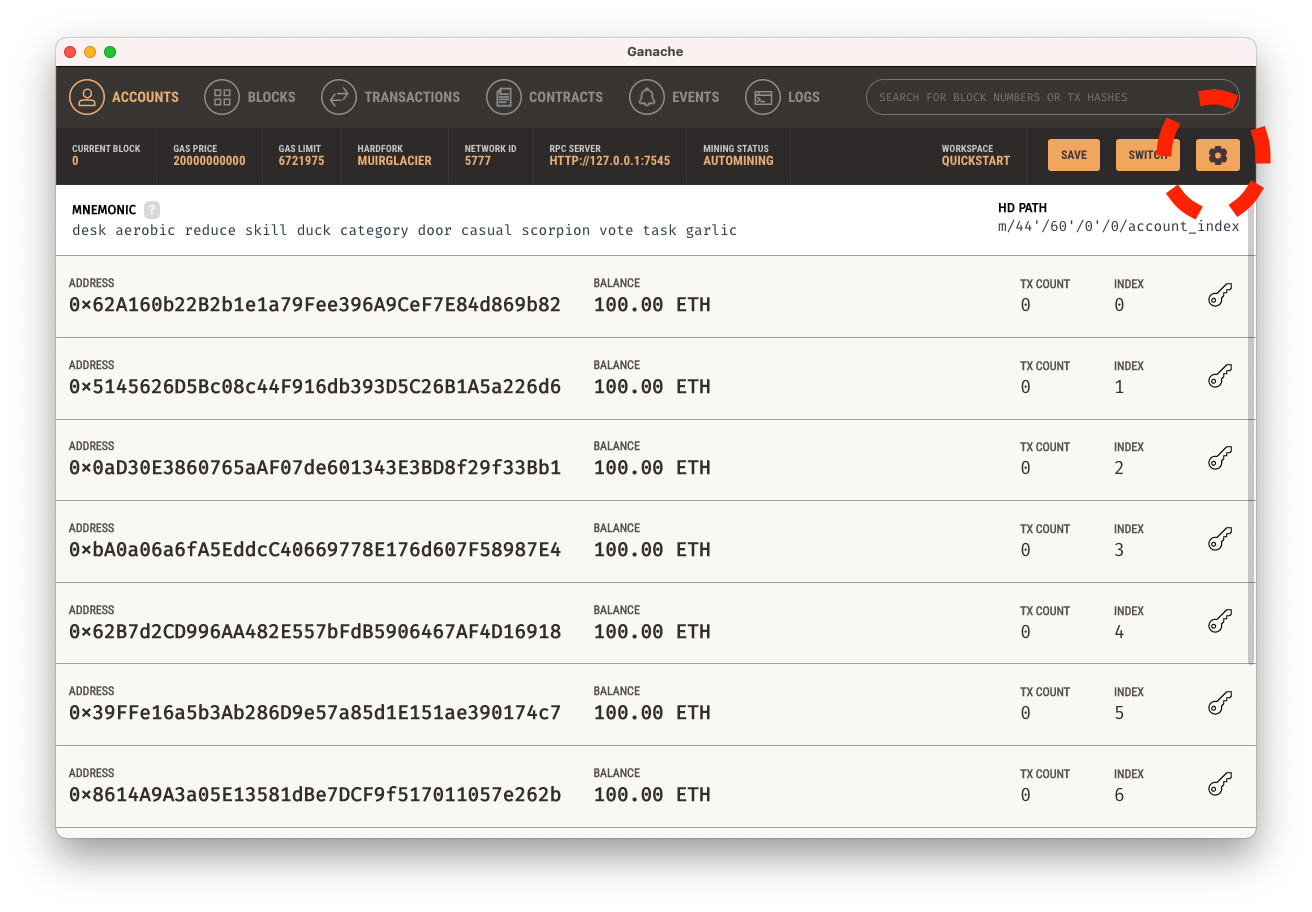Screen dimensions: 1312x912
Task: Click the accounts list vertical scrollbar
Action: tap(1251, 460)
